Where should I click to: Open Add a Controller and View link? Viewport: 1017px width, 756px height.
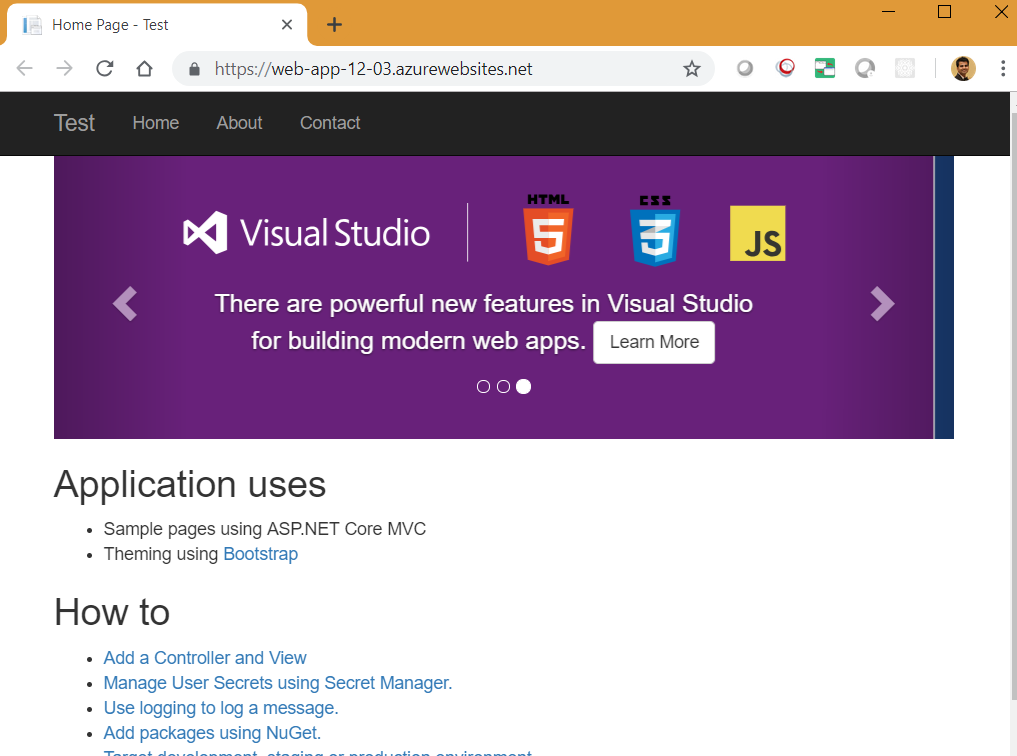pos(205,658)
